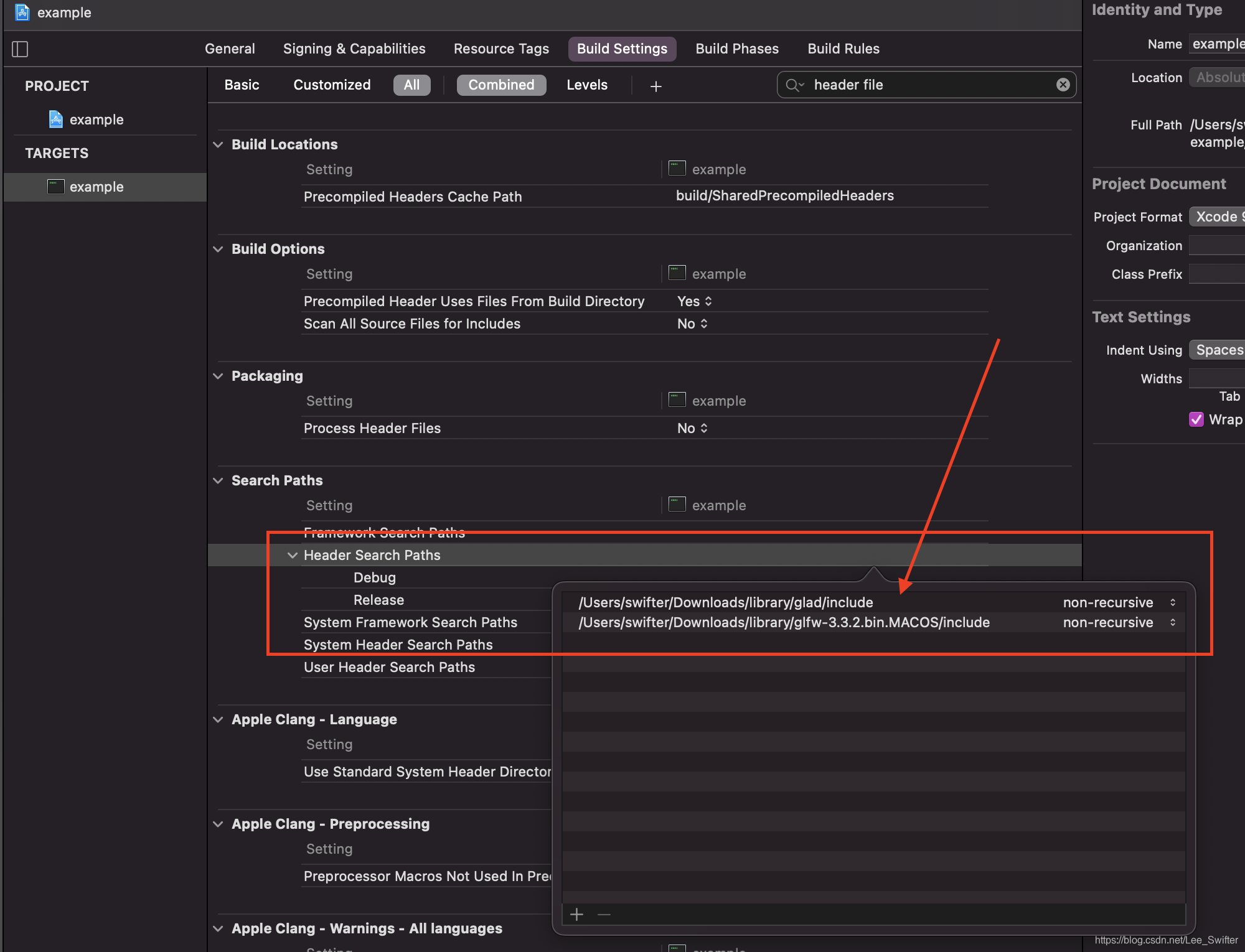The height and width of the screenshot is (952, 1245).
Task: Toggle the Wrap lines checkbox
Action: tap(1196, 419)
